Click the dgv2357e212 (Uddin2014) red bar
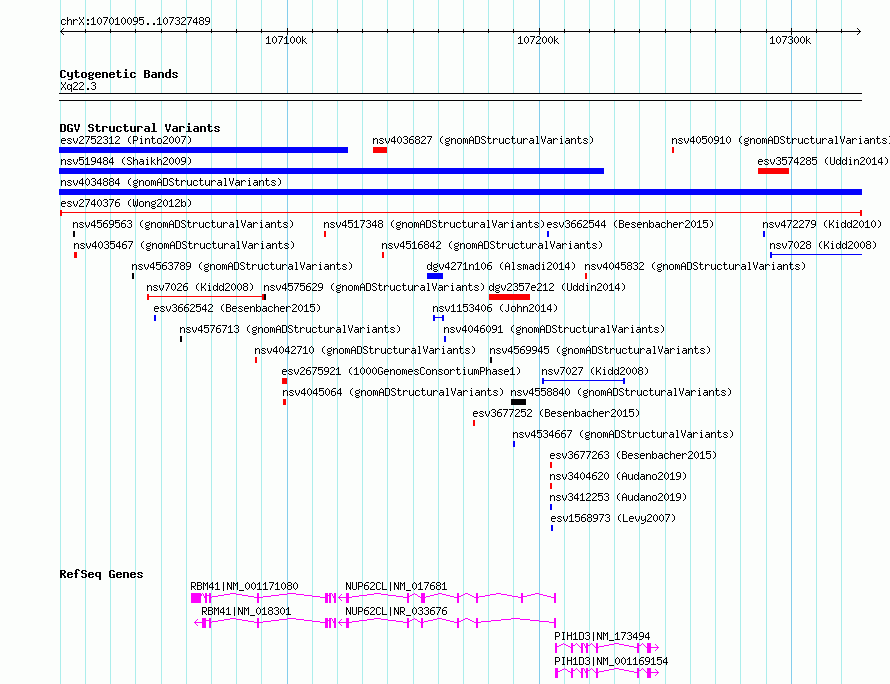 pos(509,297)
